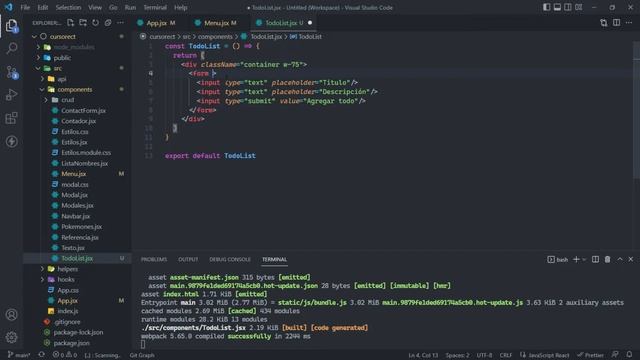Add a new terminal with plus icon
Screen dimensions: 640x360
pos(576,259)
